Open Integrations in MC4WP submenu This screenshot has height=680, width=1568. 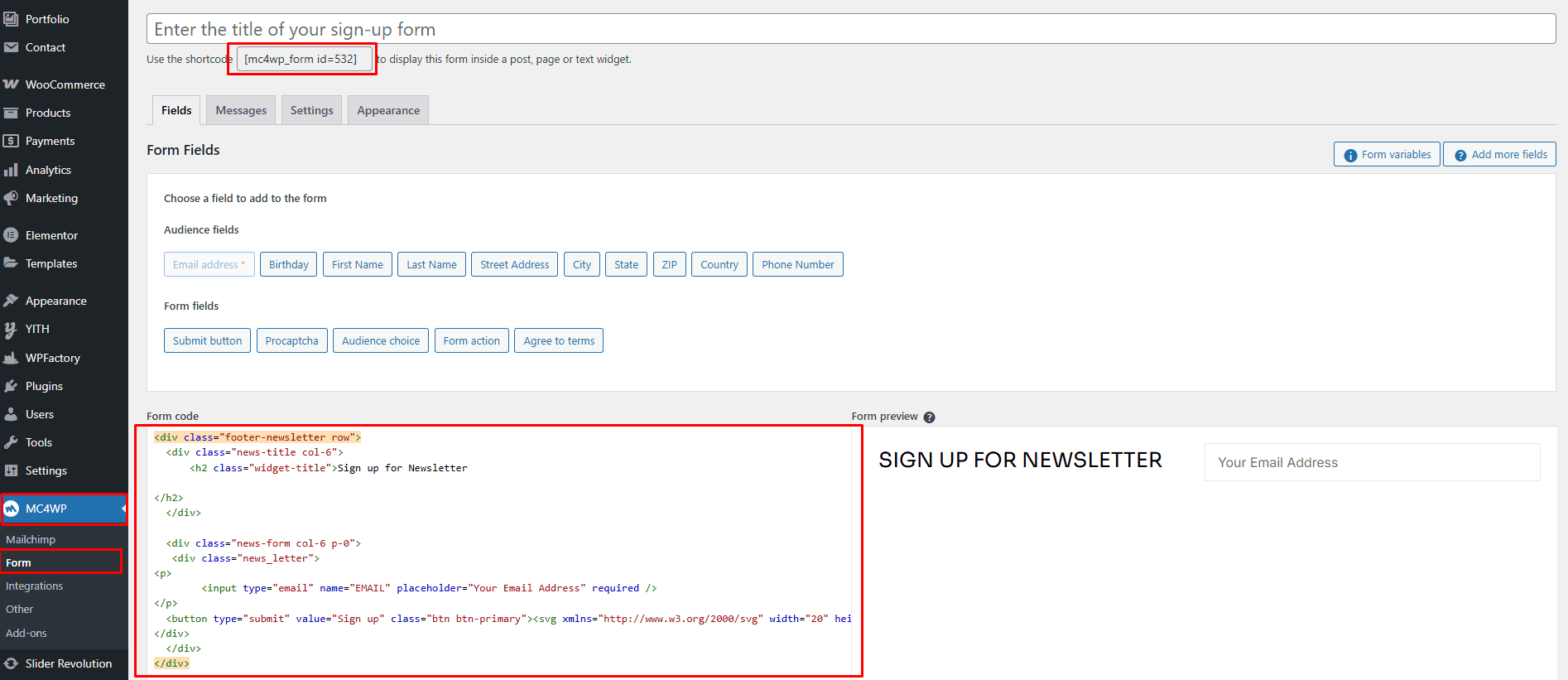coord(34,586)
